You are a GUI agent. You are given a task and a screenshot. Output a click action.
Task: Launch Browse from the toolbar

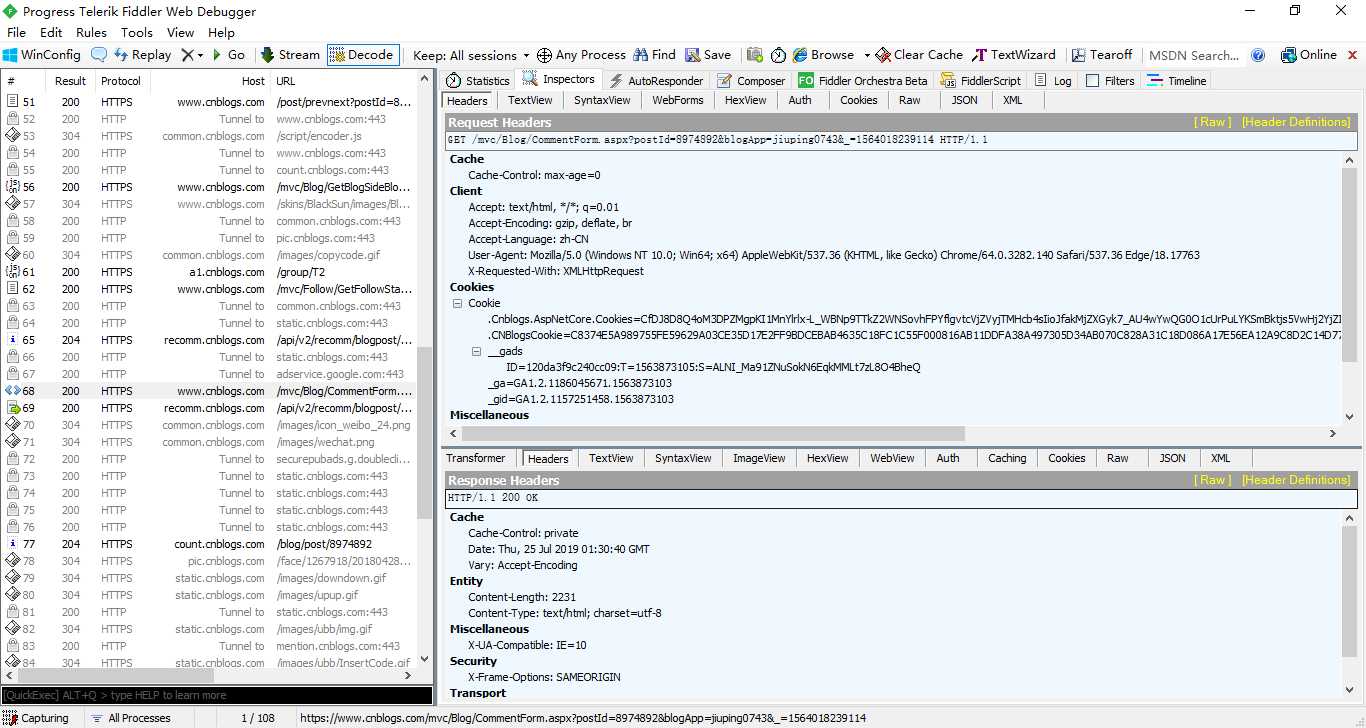823,55
